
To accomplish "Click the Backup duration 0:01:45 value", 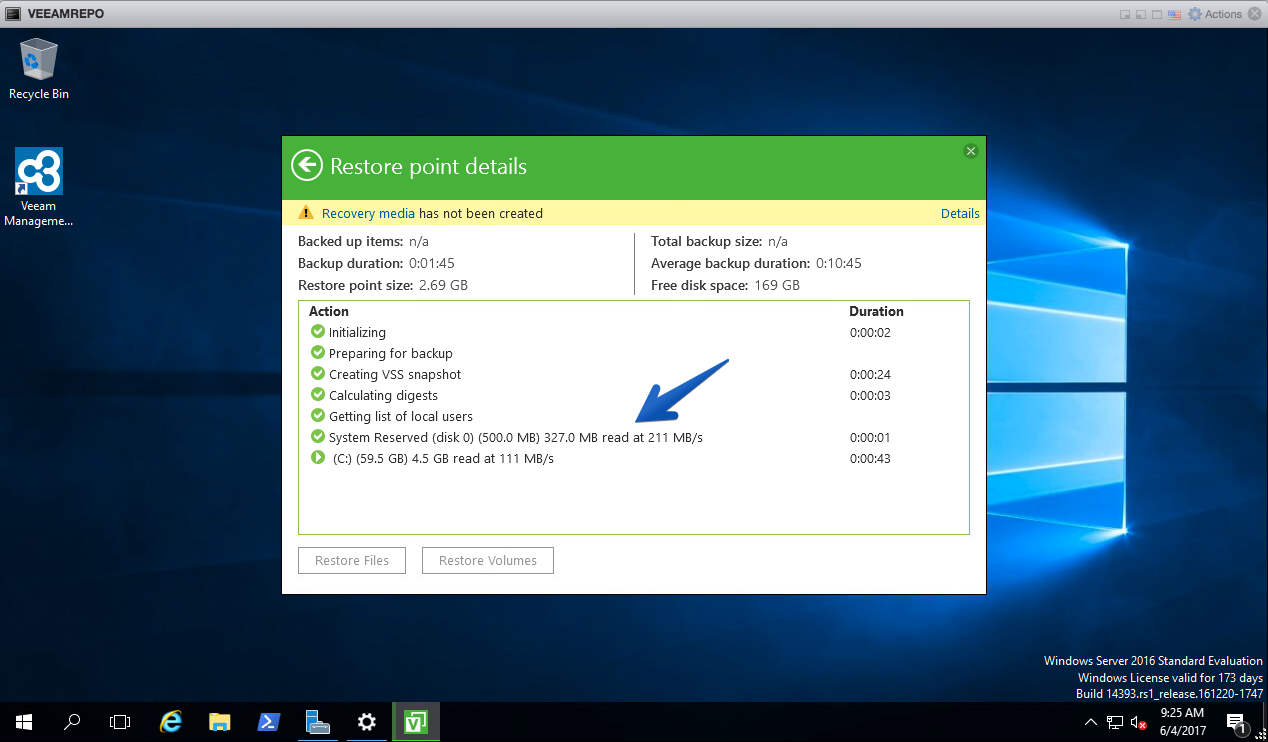I will pos(432,263).
